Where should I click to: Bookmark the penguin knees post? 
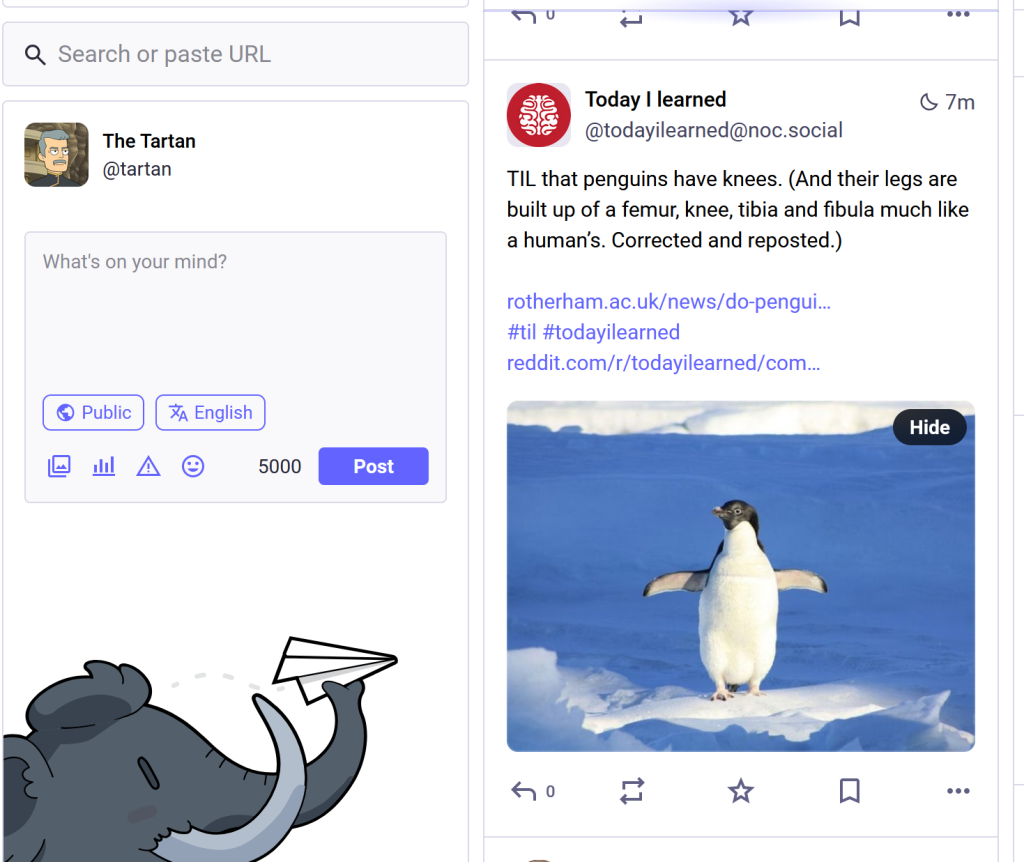pos(849,791)
